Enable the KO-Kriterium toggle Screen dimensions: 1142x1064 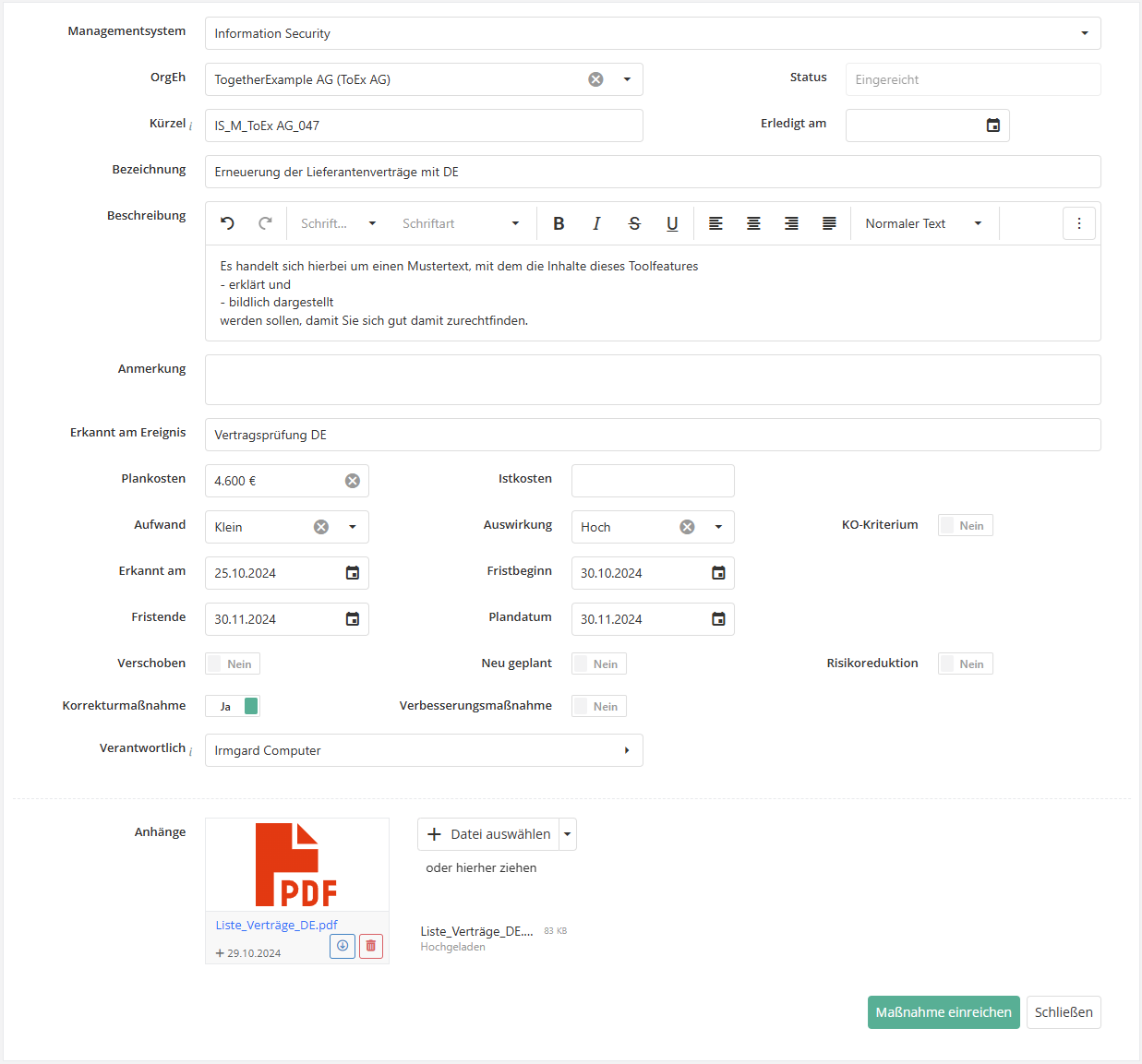pyautogui.click(x=965, y=525)
